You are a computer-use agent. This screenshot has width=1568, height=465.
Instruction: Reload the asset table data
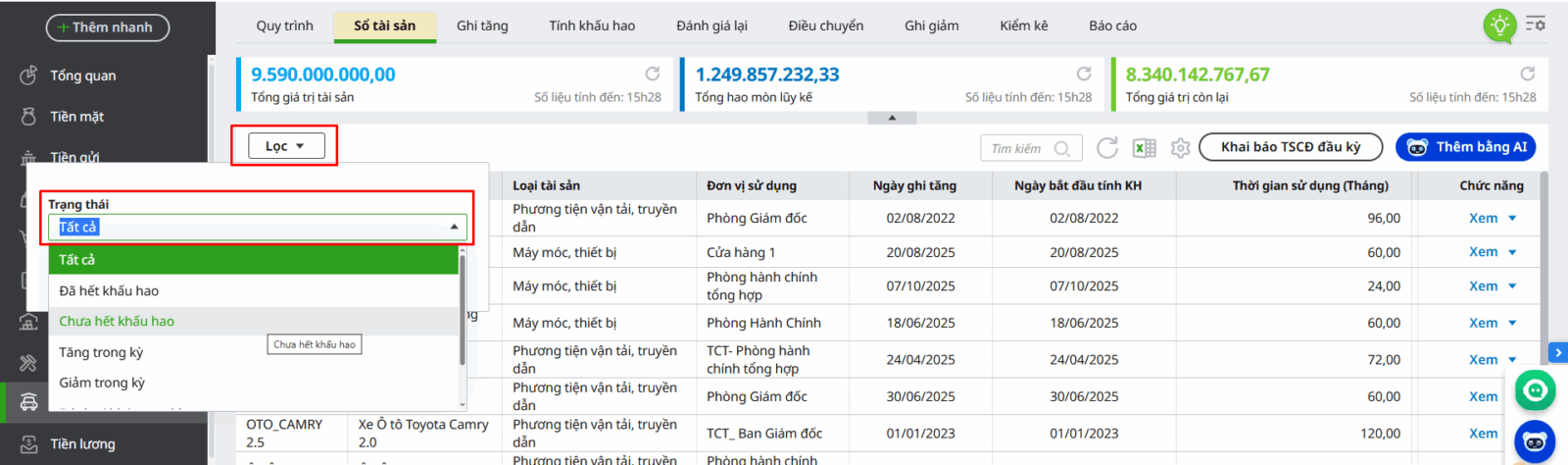click(1107, 148)
